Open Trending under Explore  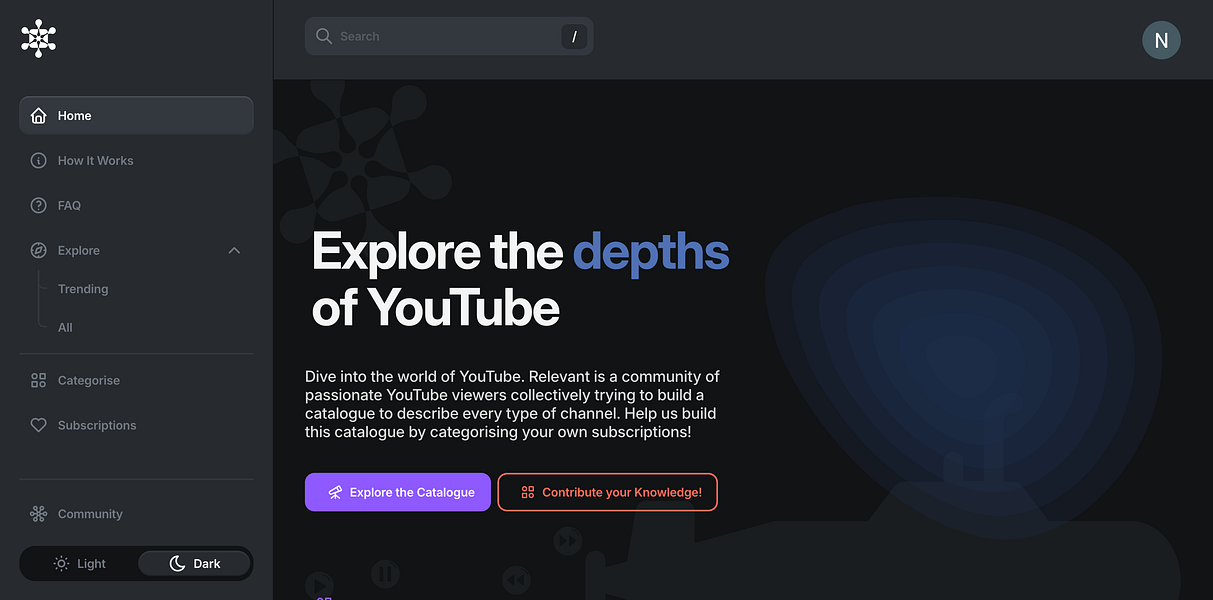coord(83,289)
